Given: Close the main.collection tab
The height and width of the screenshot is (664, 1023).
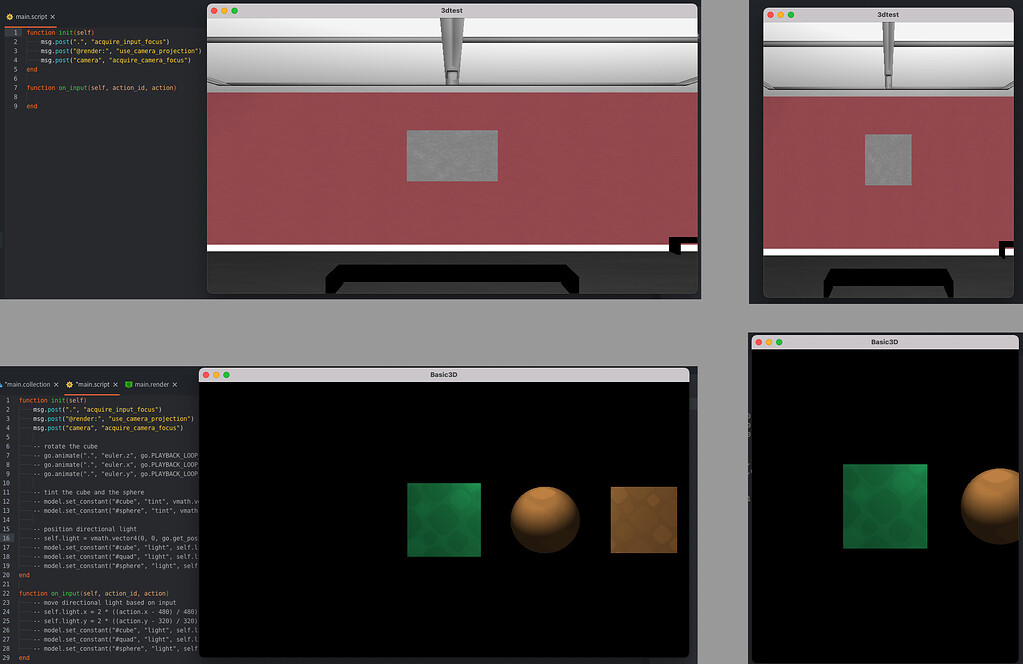Looking at the screenshot, I should [x=56, y=384].
